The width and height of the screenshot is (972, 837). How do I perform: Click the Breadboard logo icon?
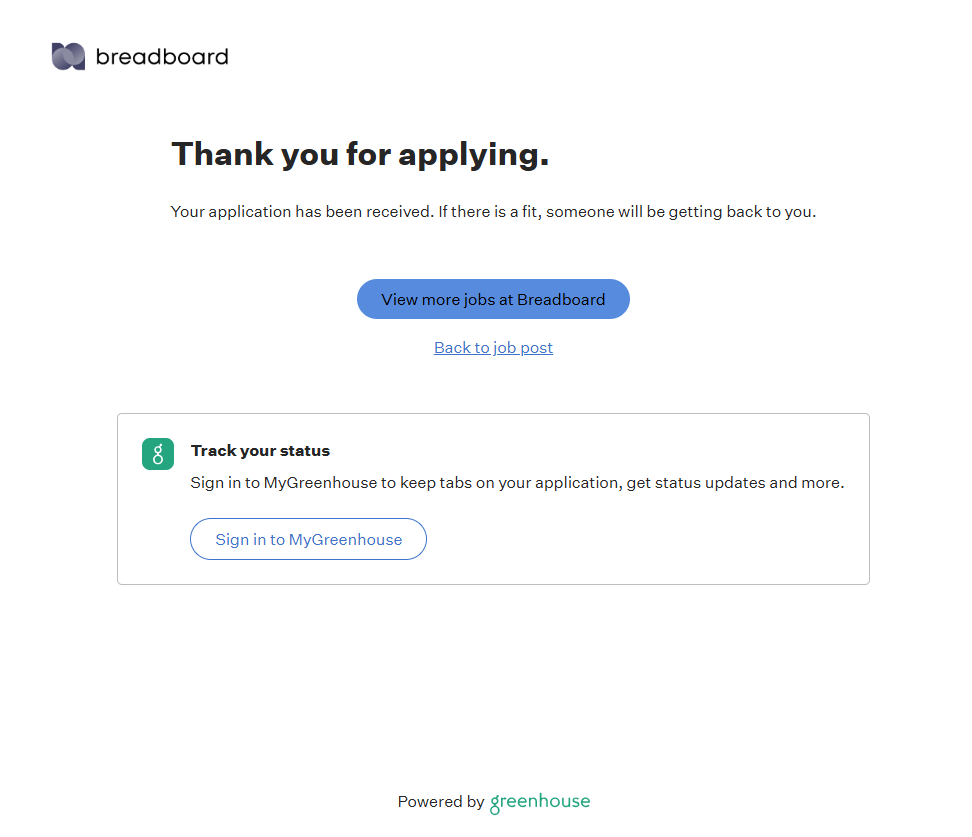tap(68, 57)
